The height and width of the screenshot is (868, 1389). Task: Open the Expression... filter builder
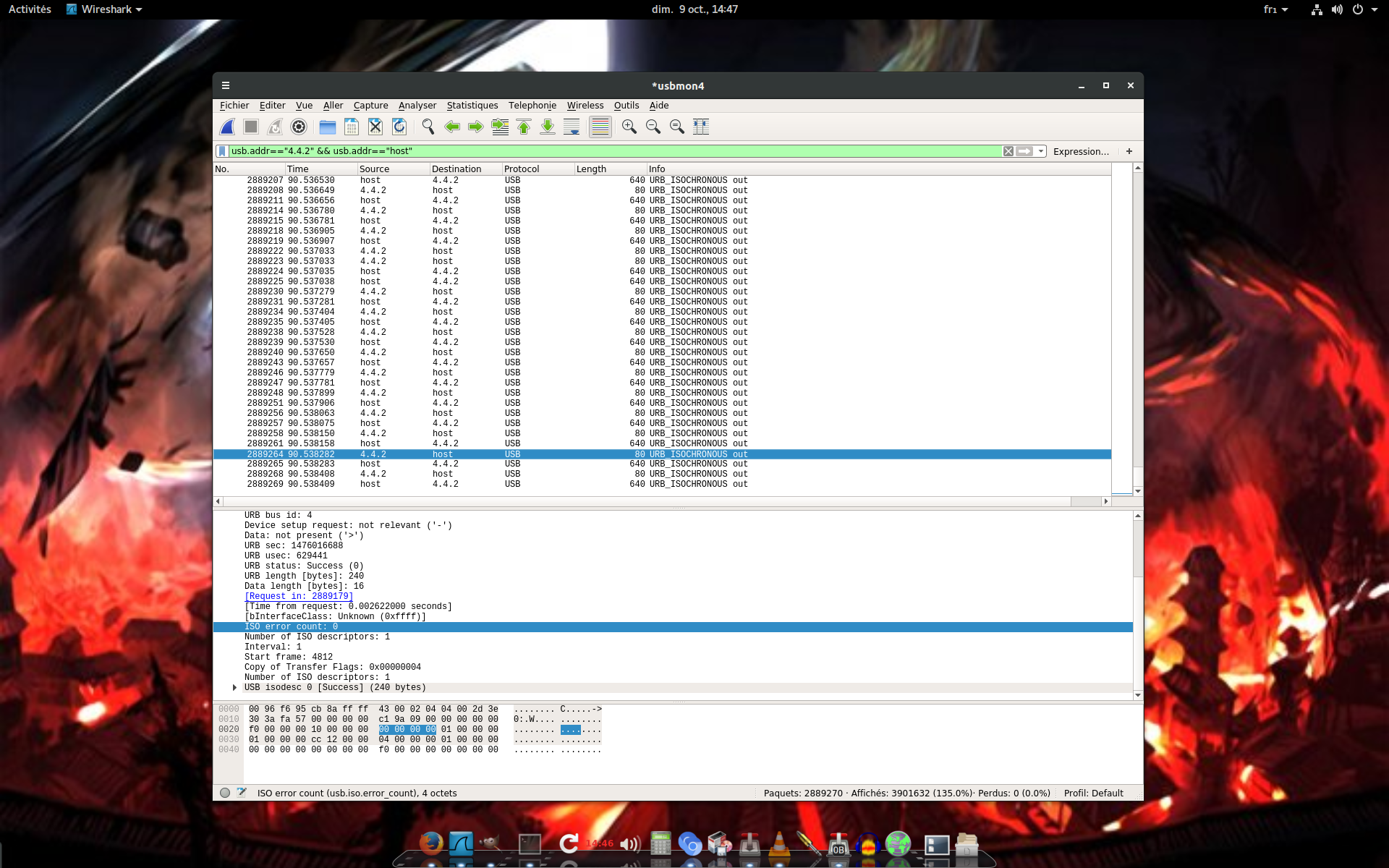tap(1081, 151)
